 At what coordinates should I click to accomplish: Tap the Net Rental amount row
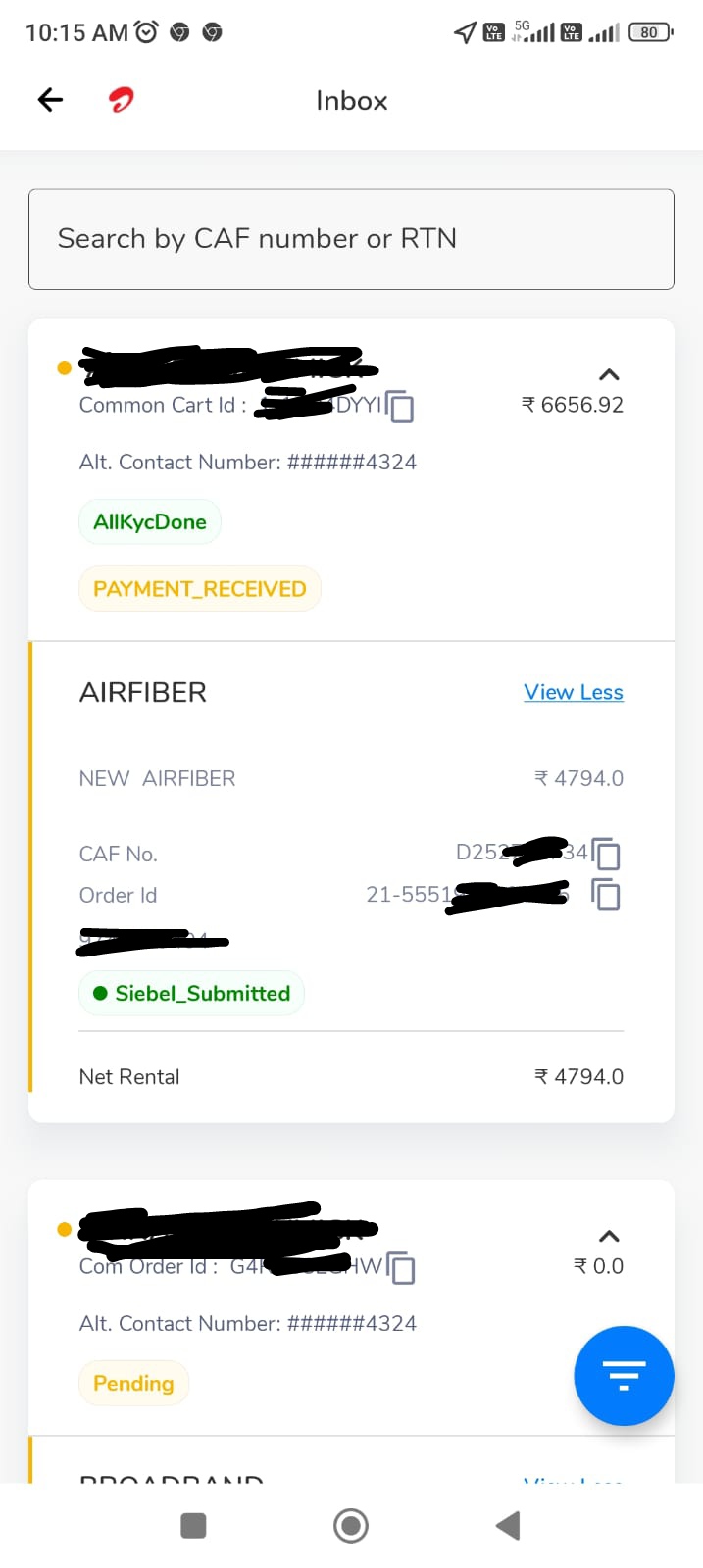click(351, 1076)
